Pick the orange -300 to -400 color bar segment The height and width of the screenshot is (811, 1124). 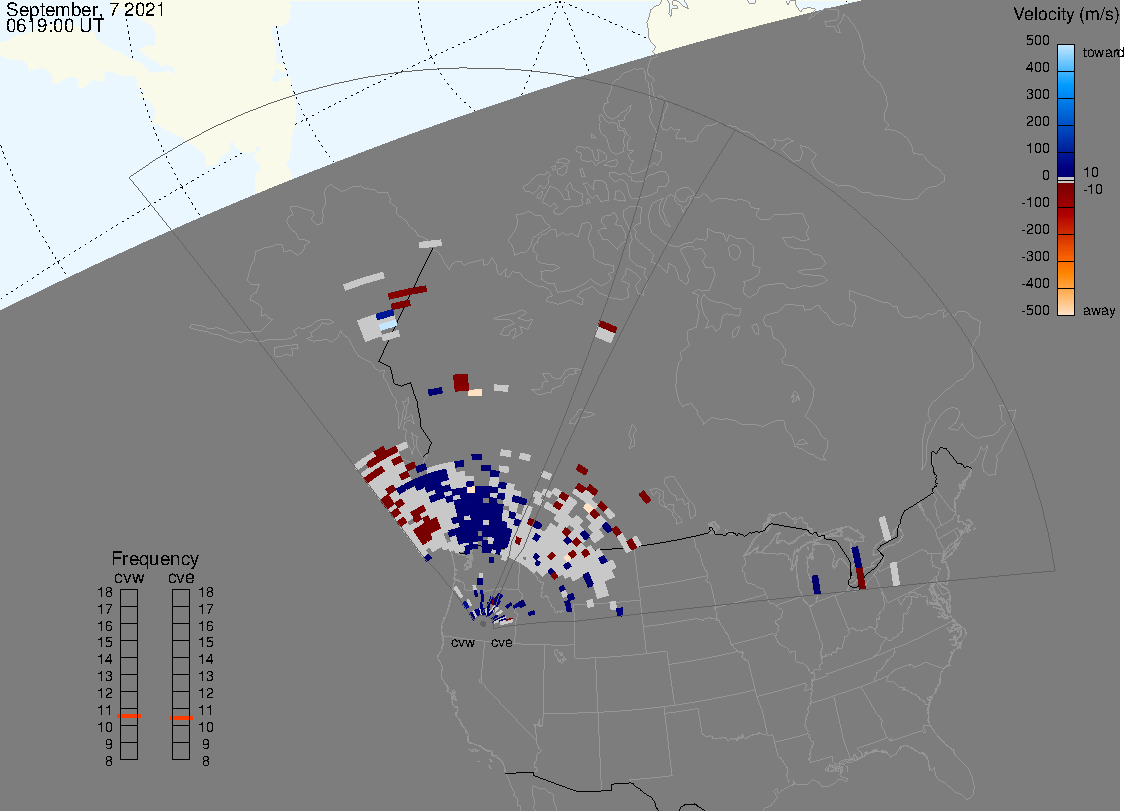pyautogui.click(x=1066, y=275)
